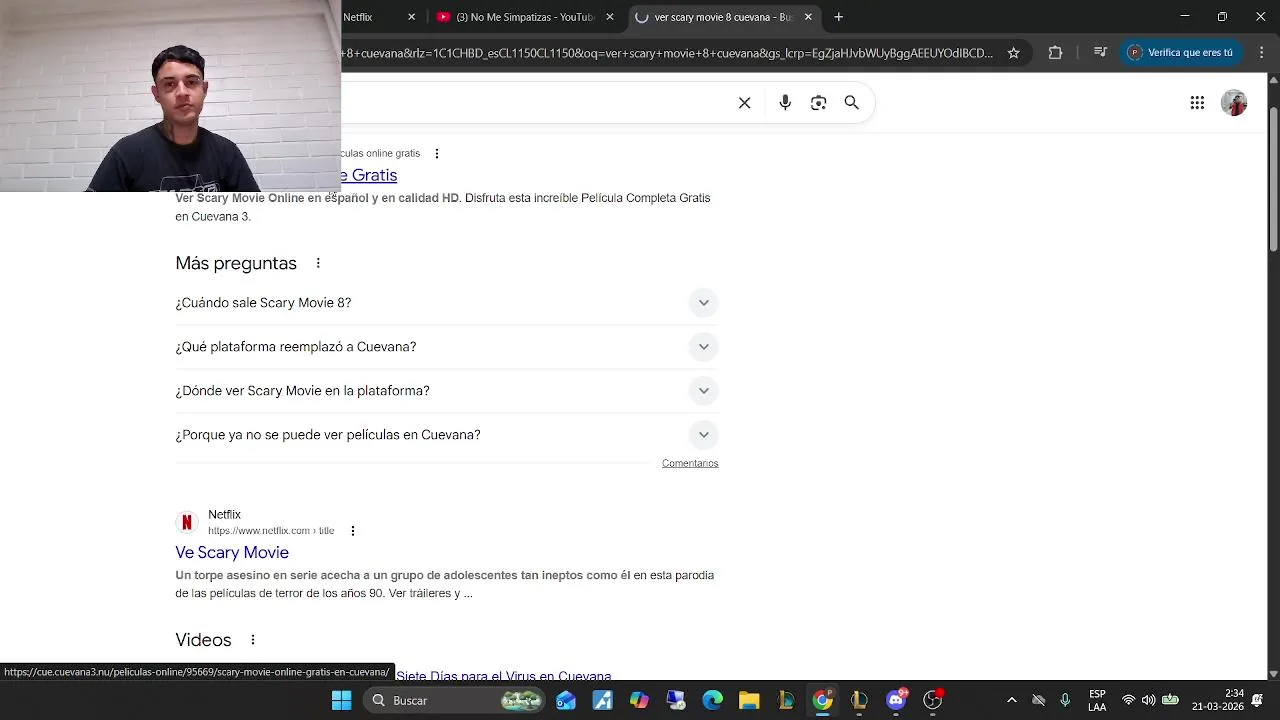Click the Verifica que eres tú profile chip
The height and width of the screenshot is (720, 1280).
[1180, 53]
